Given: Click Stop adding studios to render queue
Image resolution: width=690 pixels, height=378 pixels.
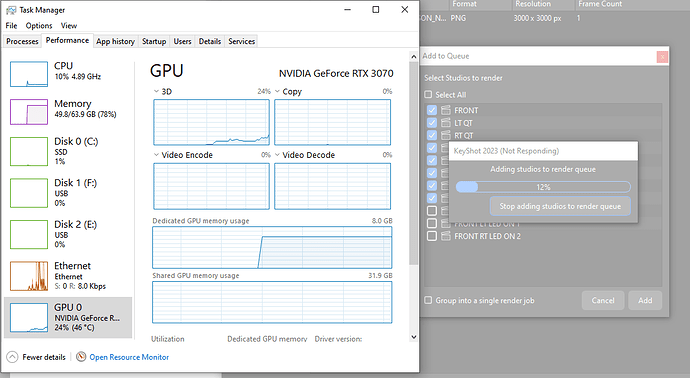Looking at the screenshot, I should pyautogui.click(x=560, y=206).
